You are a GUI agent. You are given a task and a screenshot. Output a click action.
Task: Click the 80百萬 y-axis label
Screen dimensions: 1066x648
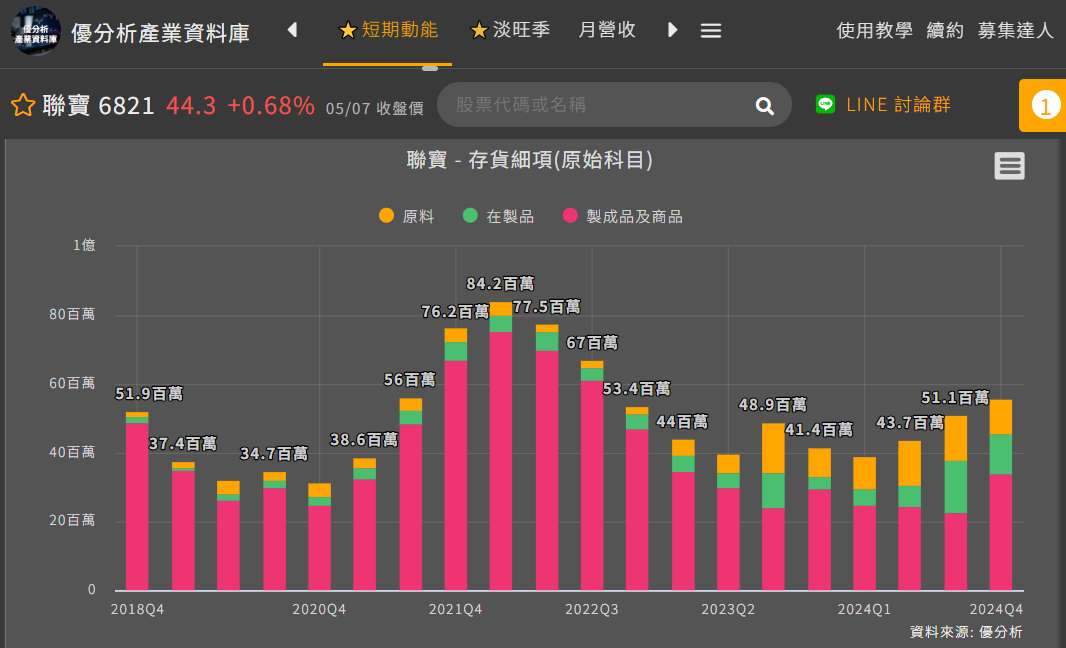[72, 314]
